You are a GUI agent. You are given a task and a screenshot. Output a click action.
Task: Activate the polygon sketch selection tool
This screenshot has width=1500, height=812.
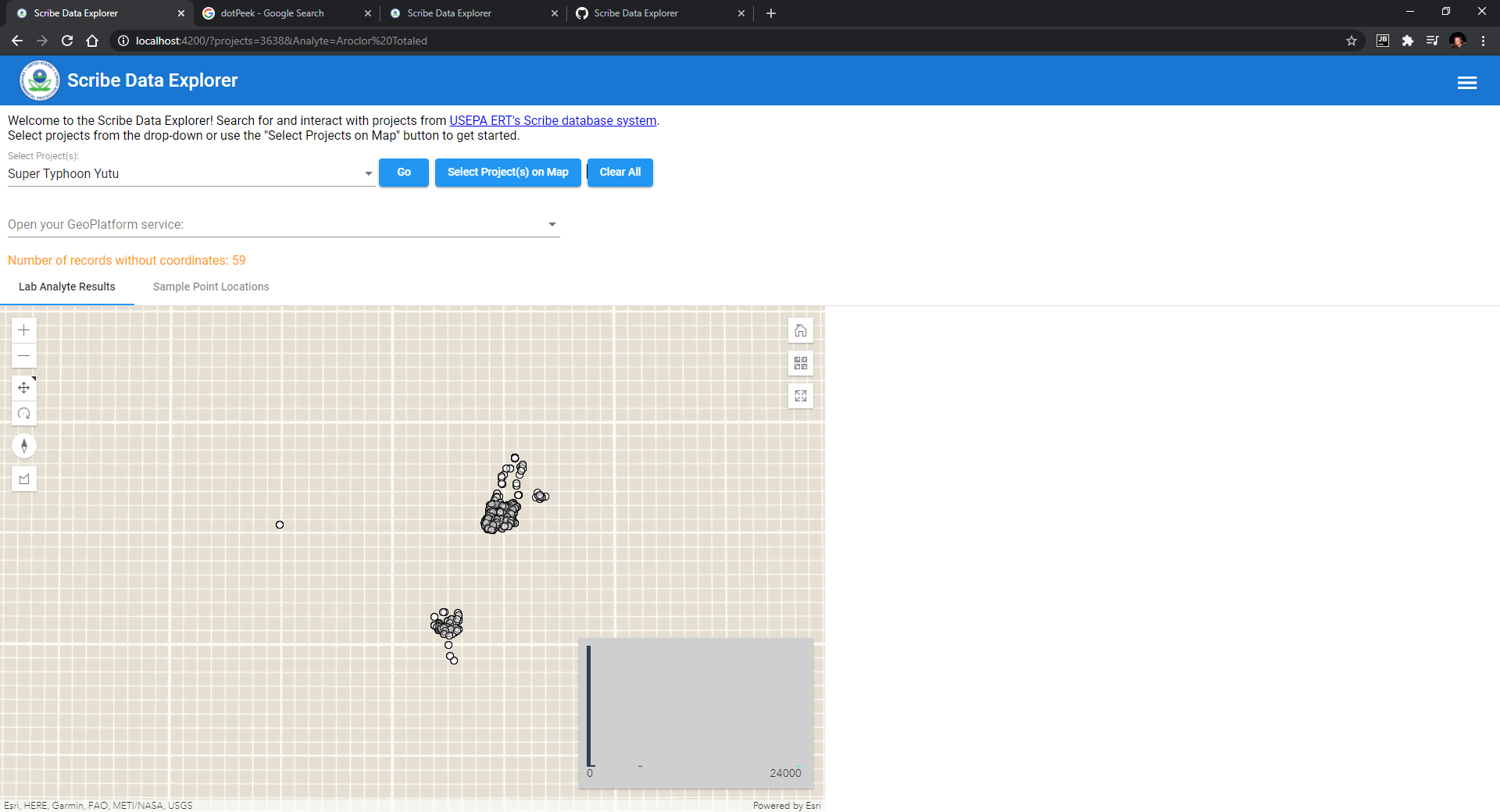24,478
